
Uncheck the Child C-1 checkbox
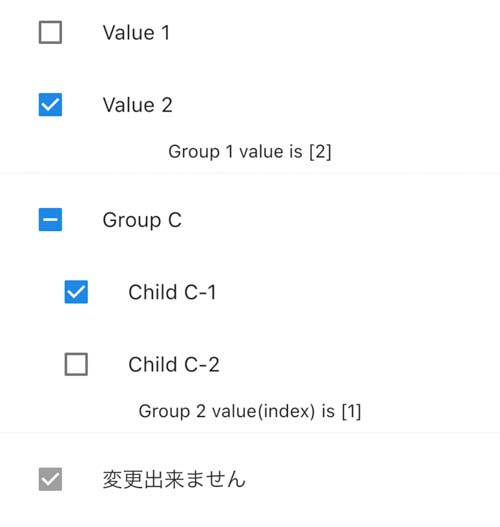pyautogui.click(x=76, y=292)
